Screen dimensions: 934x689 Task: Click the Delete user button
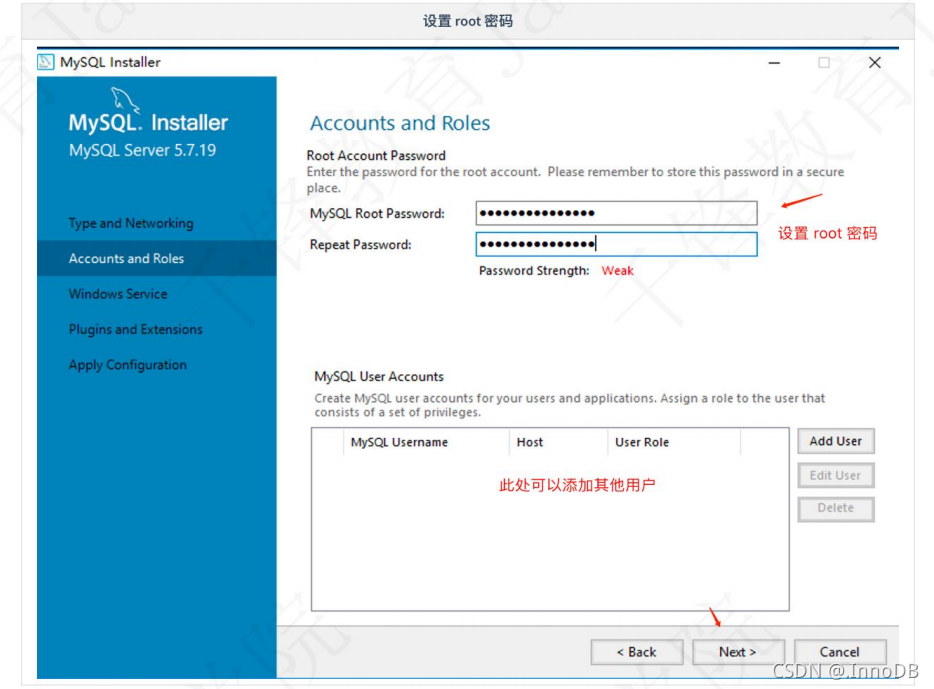pyautogui.click(x=836, y=509)
